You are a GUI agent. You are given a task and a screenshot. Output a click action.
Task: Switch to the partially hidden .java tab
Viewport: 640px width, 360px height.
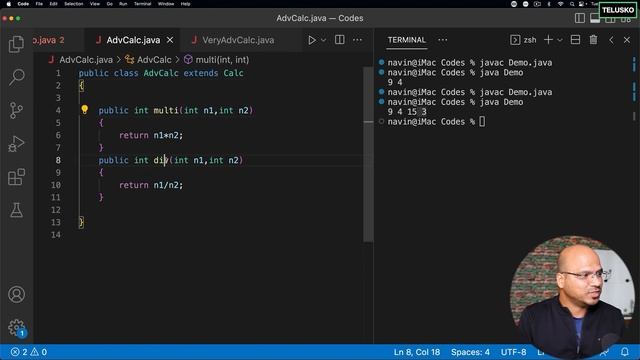tap(49, 40)
